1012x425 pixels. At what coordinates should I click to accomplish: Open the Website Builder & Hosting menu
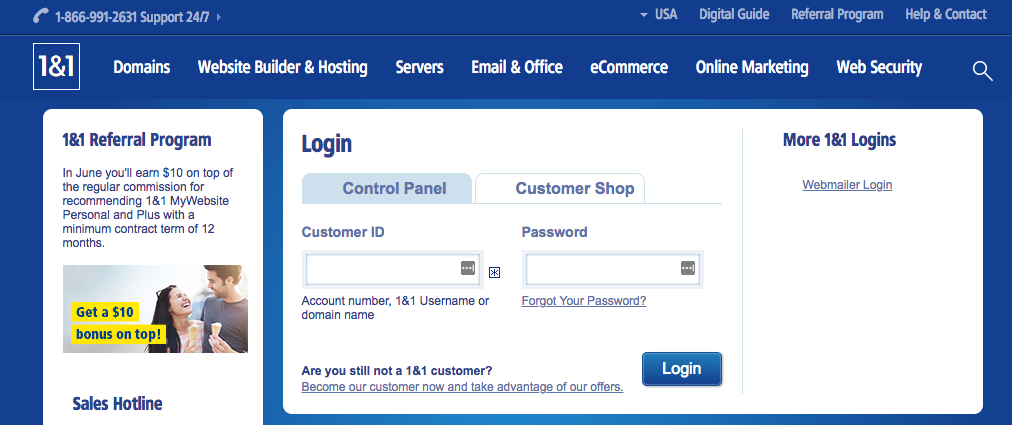[x=283, y=67]
